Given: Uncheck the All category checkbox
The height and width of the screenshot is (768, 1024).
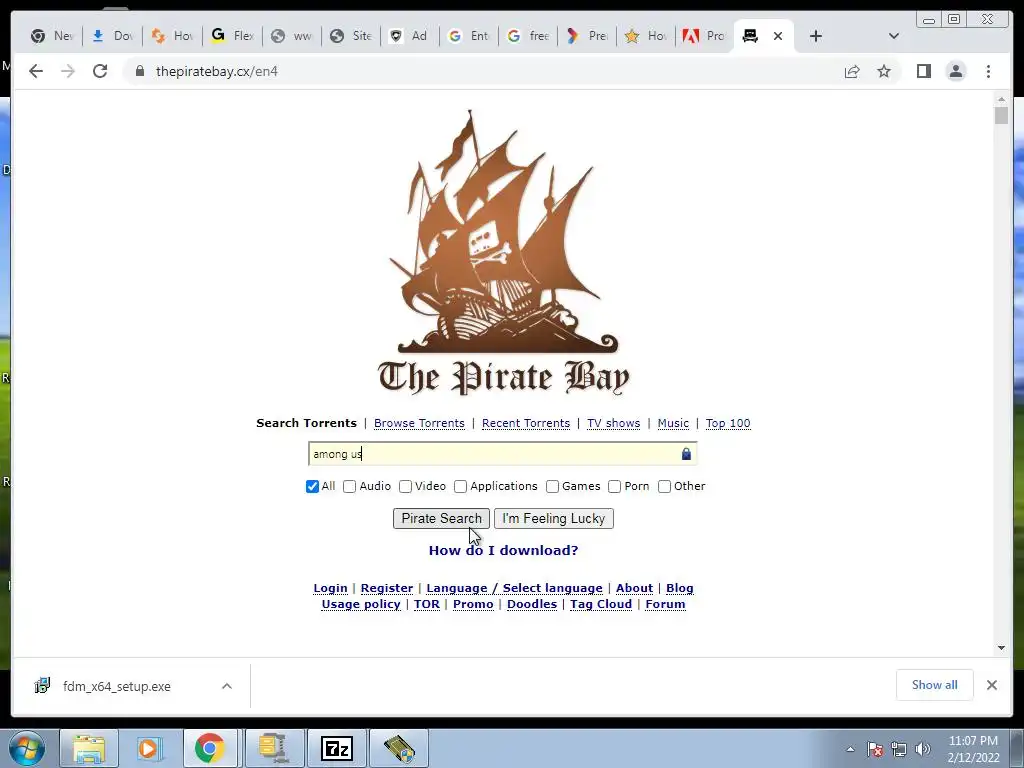Looking at the screenshot, I should [312, 487].
